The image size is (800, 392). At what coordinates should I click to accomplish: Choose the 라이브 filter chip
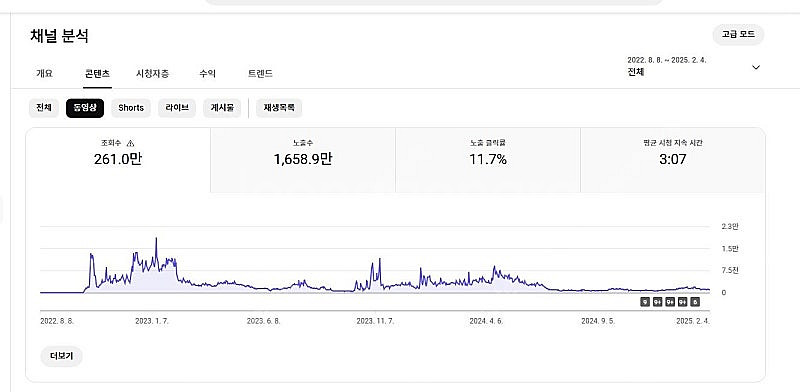click(x=177, y=108)
